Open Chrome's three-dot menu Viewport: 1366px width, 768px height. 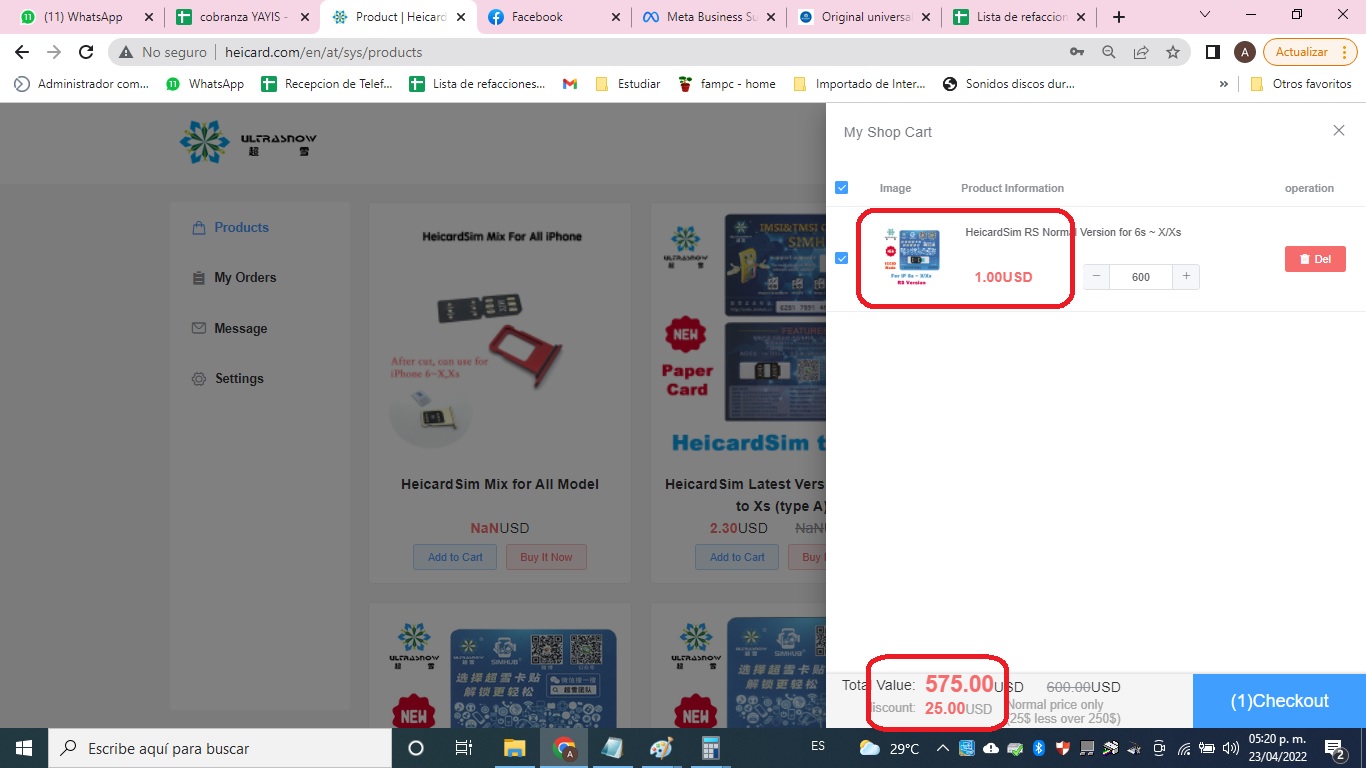click(1345, 52)
